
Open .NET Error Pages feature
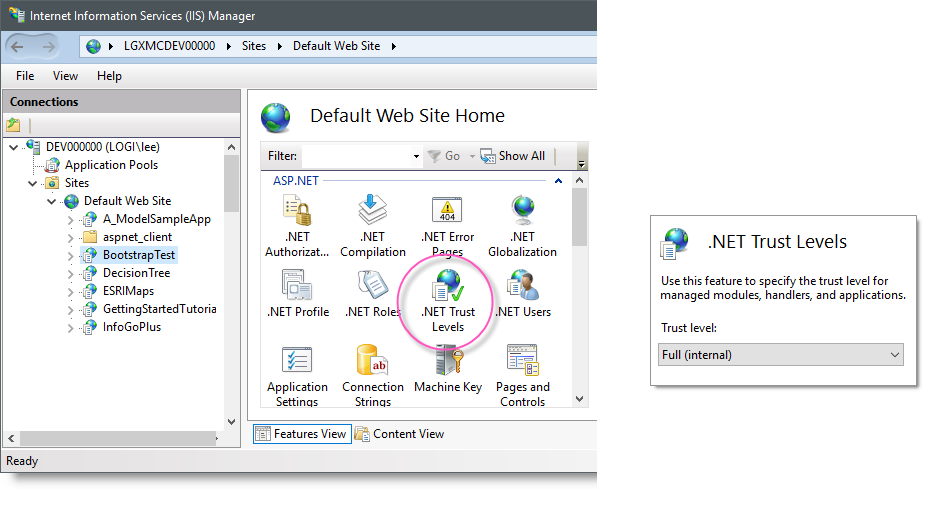coord(448,226)
